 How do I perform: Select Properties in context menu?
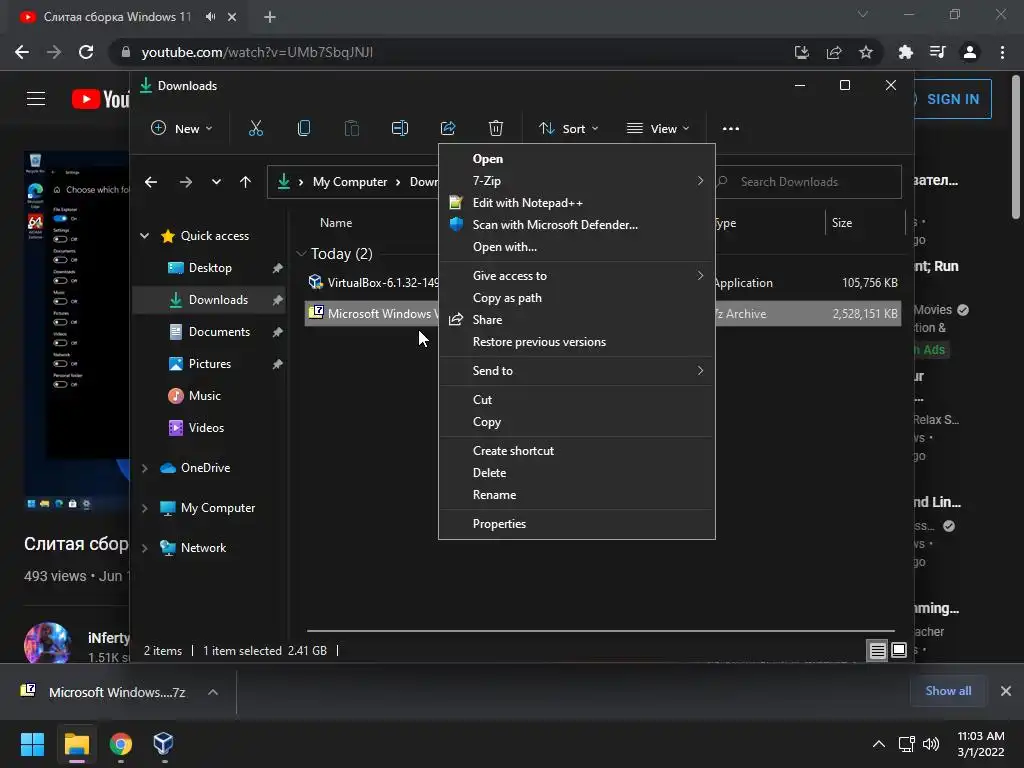pyautogui.click(x=577, y=524)
